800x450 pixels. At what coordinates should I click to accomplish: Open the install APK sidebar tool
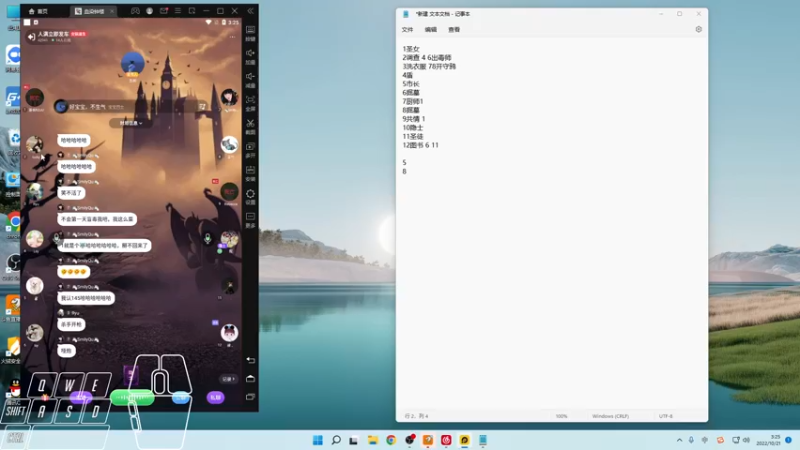251,173
